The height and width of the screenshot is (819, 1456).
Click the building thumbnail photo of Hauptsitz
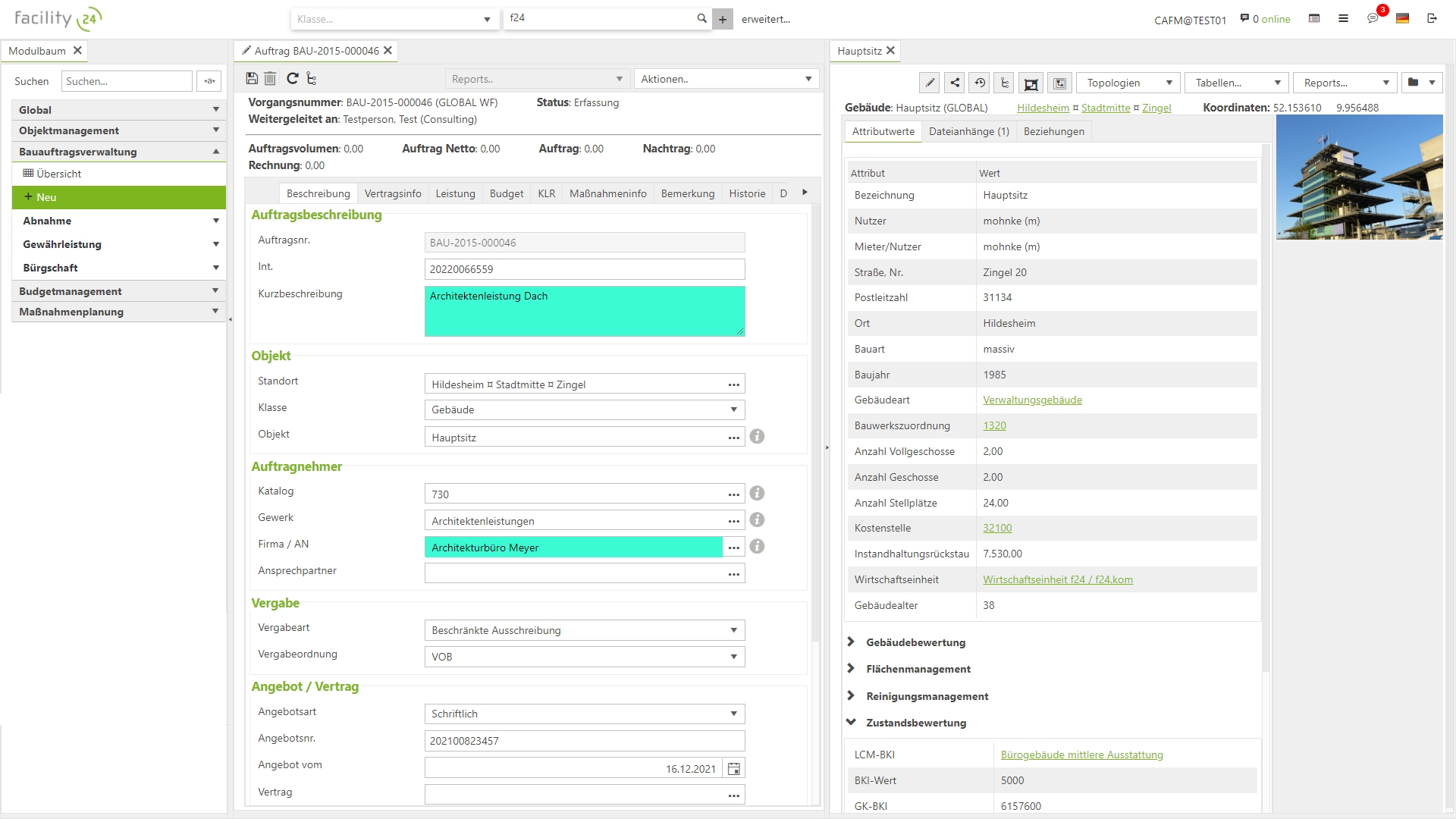click(x=1360, y=176)
